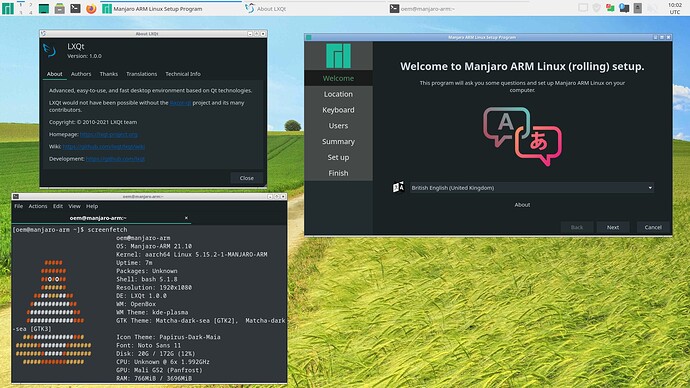Viewport: 690px width, 388px height.
Task: Switch to the Technical Info tab
Action: click(183, 74)
